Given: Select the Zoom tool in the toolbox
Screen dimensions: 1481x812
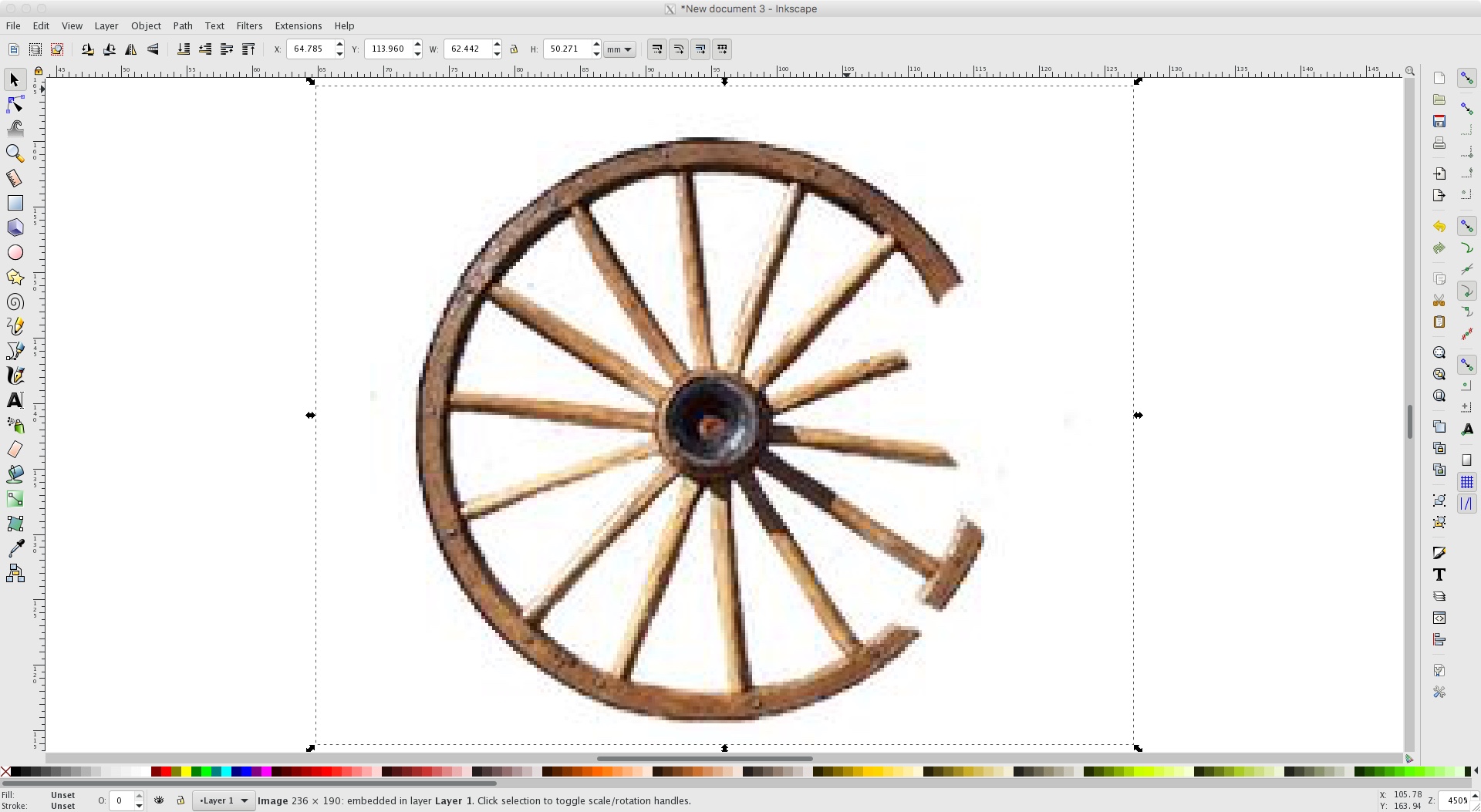Looking at the screenshot, I should 15,153.
